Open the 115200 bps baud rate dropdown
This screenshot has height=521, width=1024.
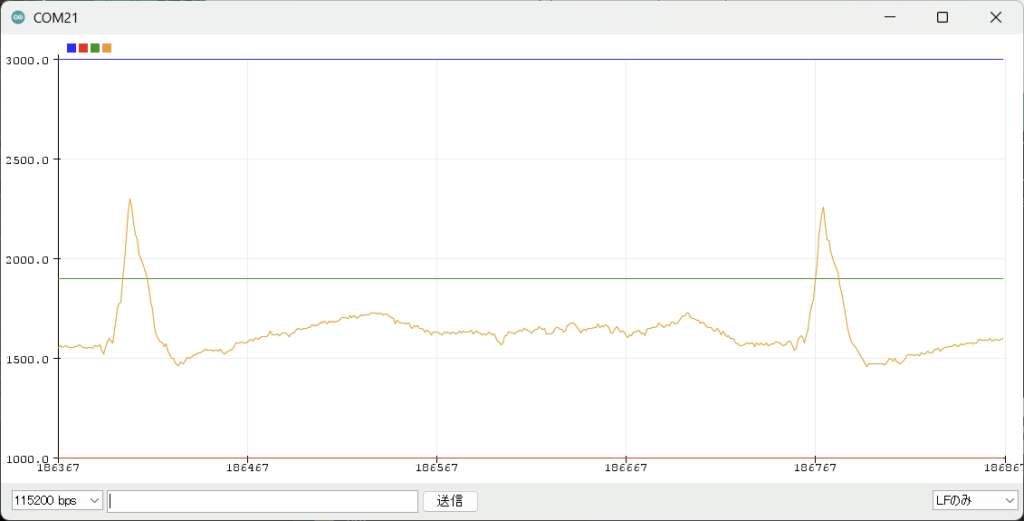tap(57, 500)
